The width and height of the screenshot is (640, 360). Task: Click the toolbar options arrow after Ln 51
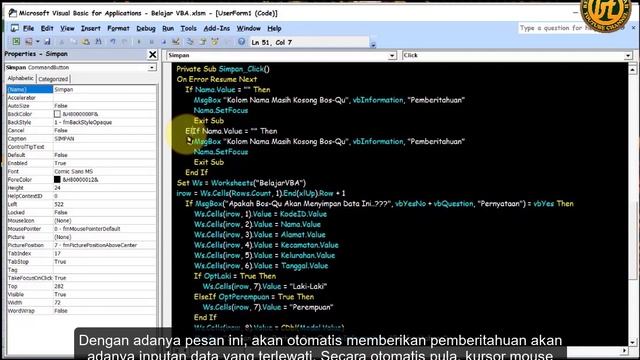[x=373, y=44]
